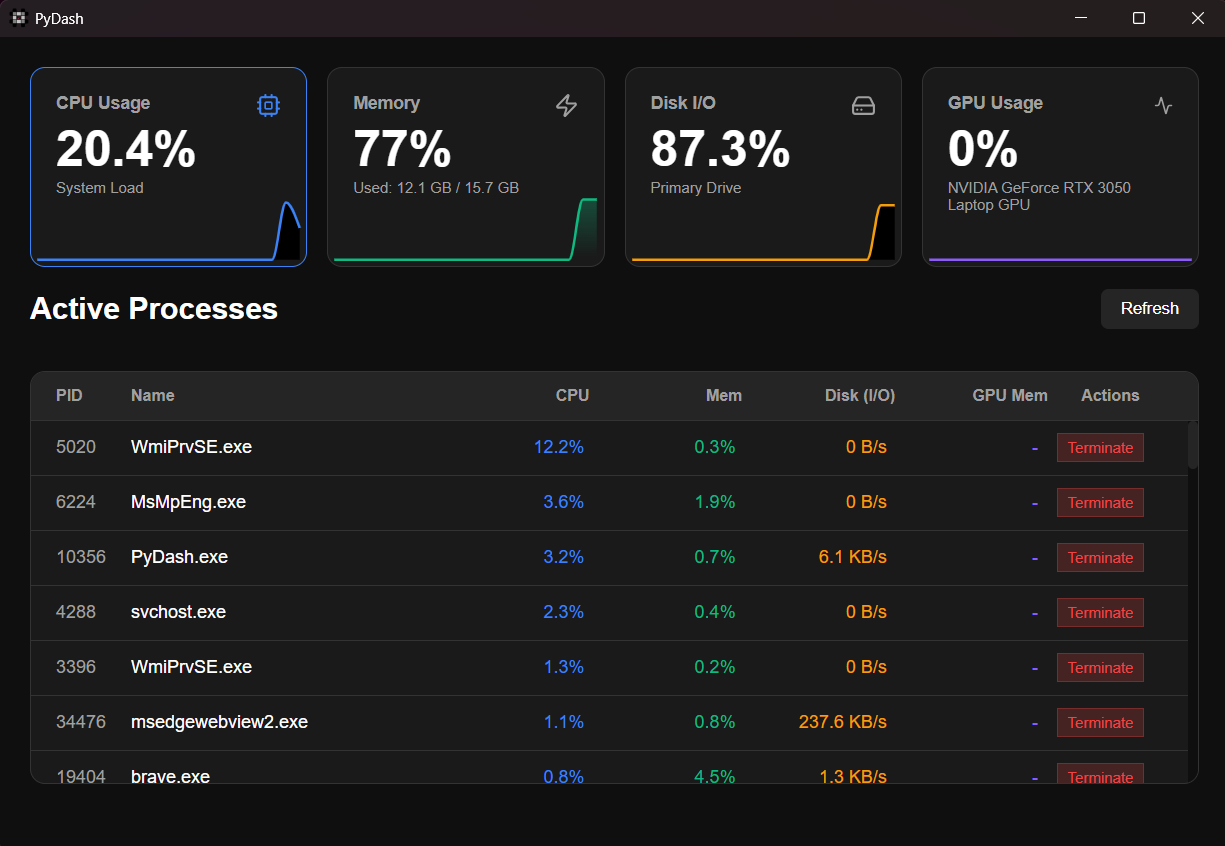
Task: Click the Name column header
Action: coord(152,395)
